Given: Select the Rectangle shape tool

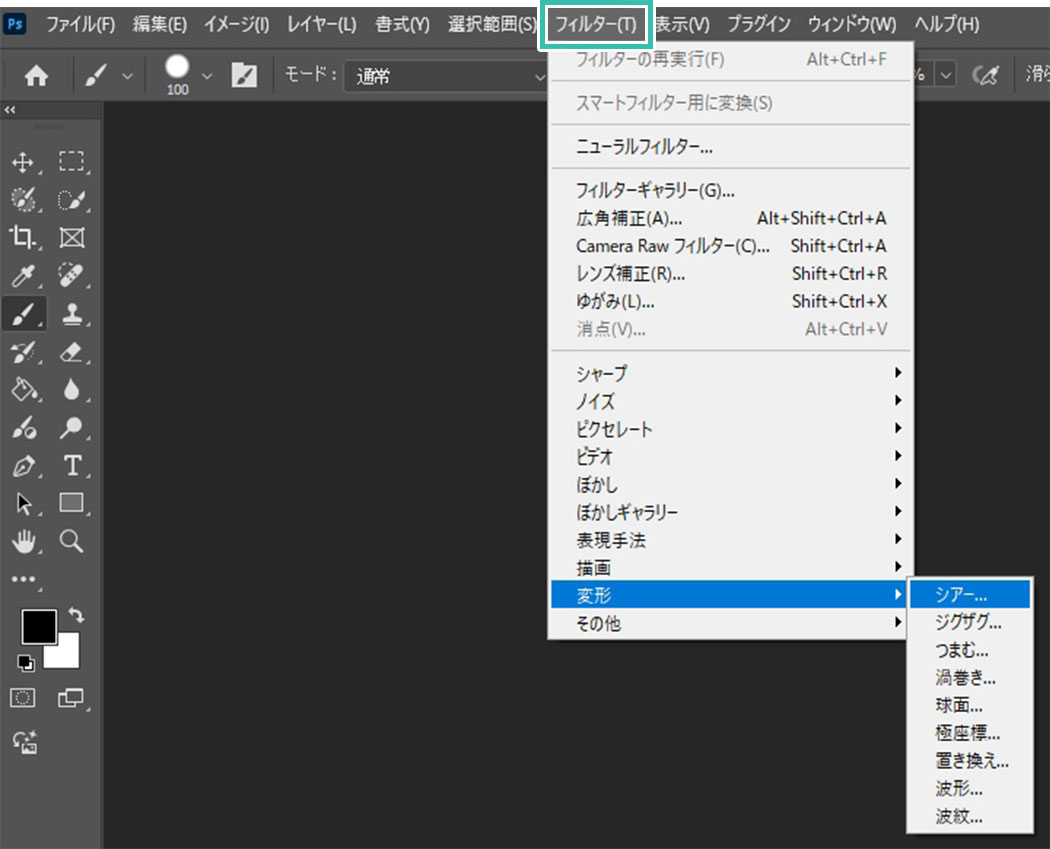Looking at the screenshot, I should (72, 502).
